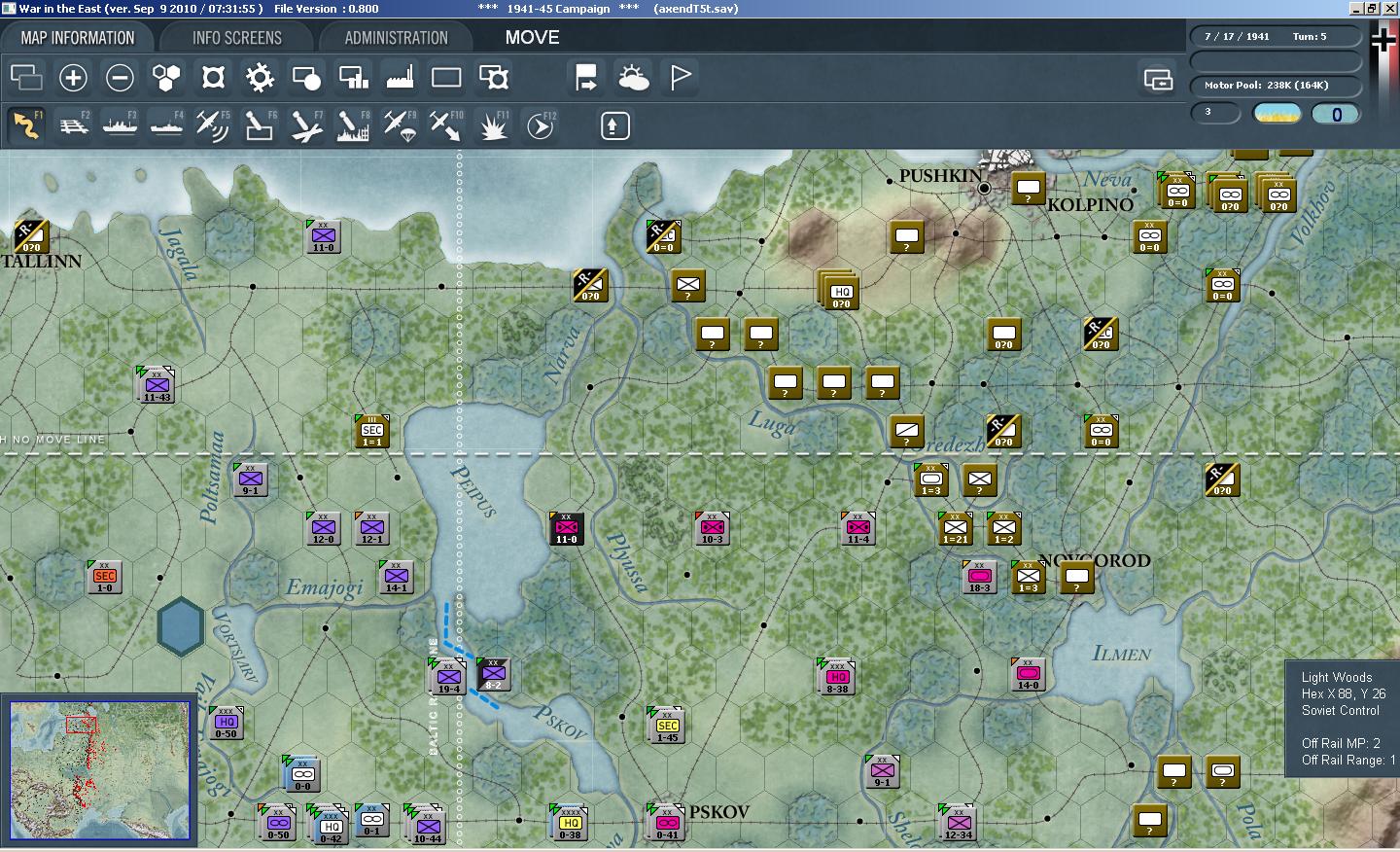Open the weather (sun and cloud) icon
Viewport: 1400px width, 852px height.
coord(633,78)
